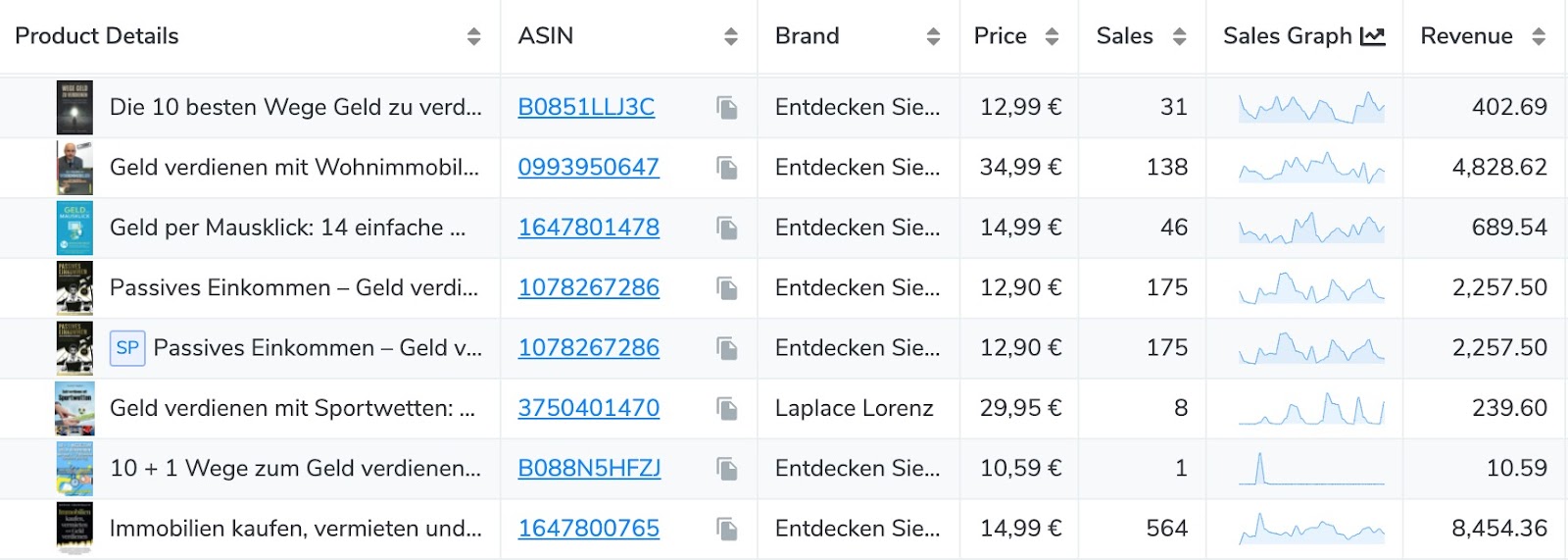Viewport: 1568px width, 560px height.
Task: Sort by ASIN column arrows
Action: click(x=730, y=36)
